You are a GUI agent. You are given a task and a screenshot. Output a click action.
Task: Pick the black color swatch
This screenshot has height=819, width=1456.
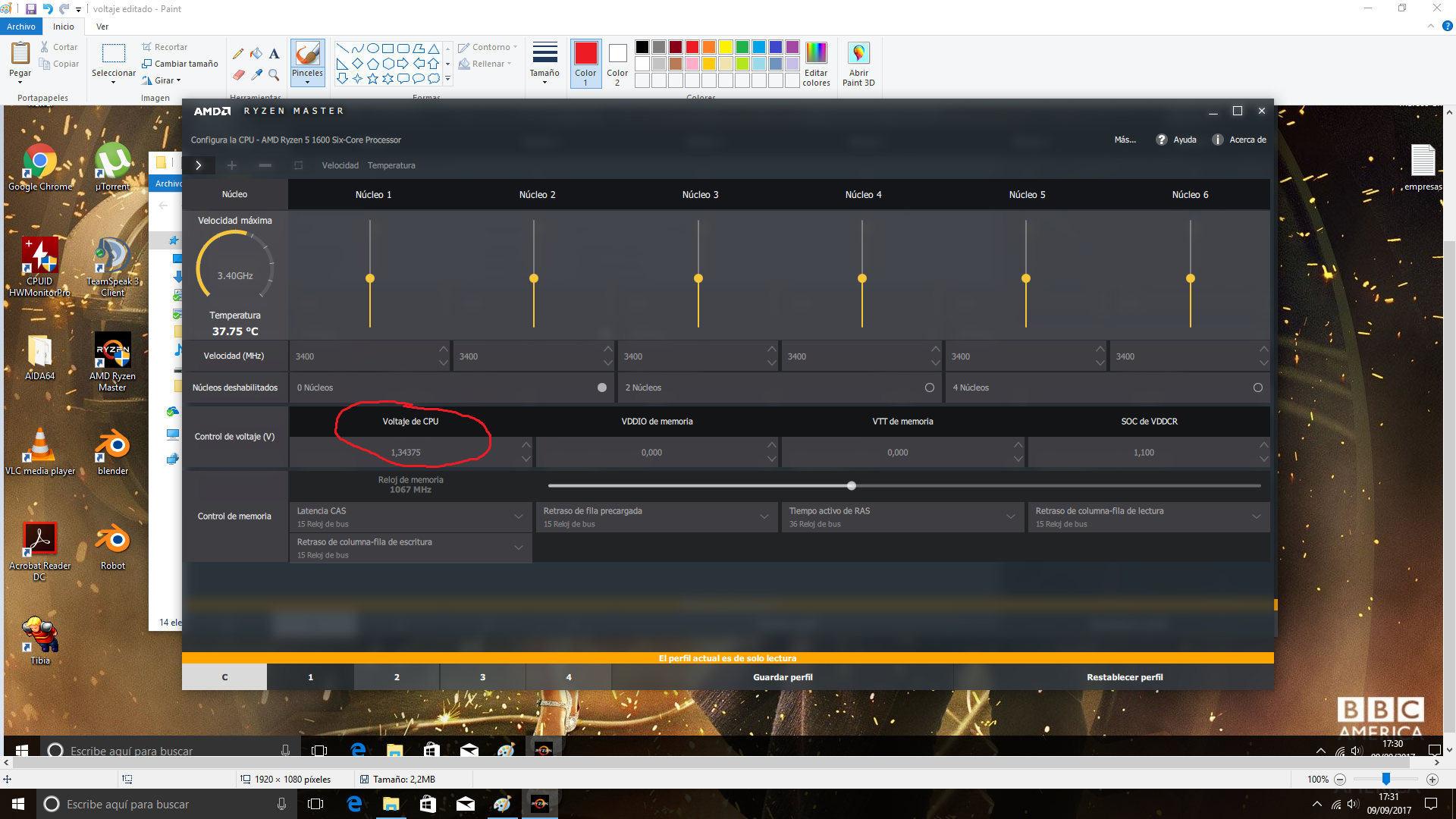point(642,47)
